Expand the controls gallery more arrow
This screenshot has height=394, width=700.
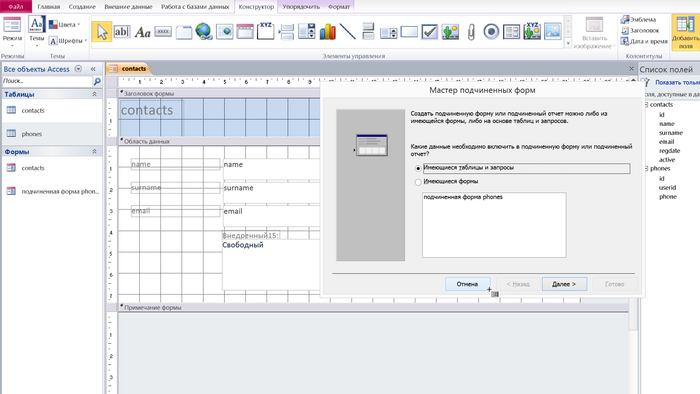pyautogui.click(x=568, y=44)
